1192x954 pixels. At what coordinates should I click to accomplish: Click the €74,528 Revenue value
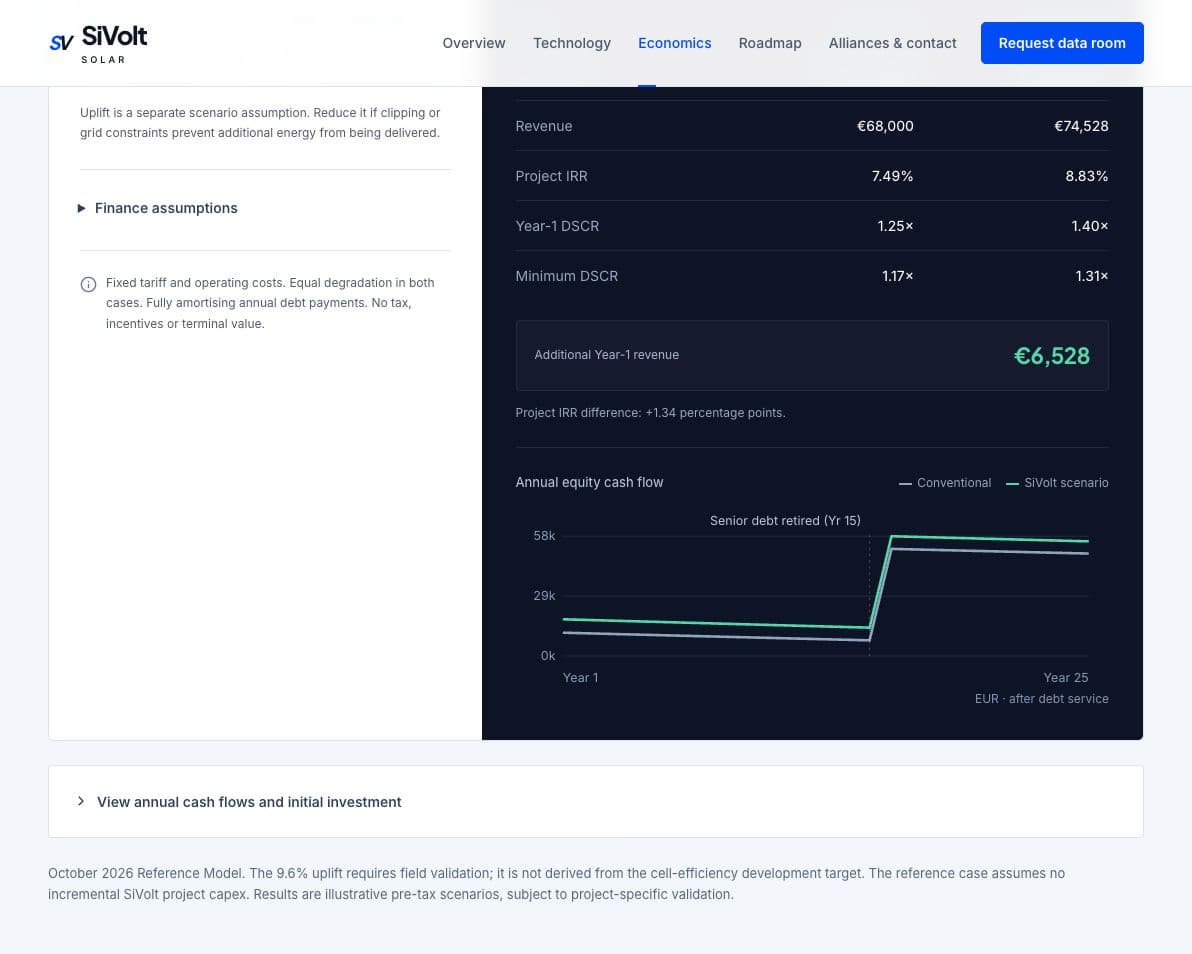point(1081,126)
